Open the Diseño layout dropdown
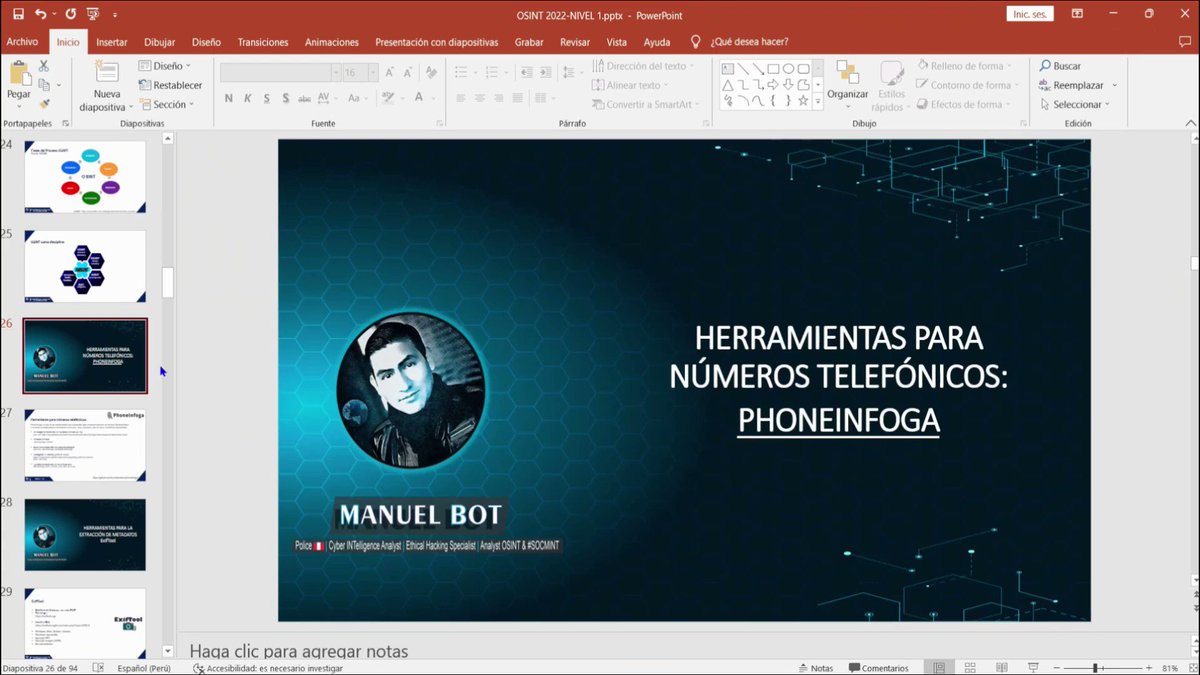This screenshot has width=1200, height=675. (166, 66)
